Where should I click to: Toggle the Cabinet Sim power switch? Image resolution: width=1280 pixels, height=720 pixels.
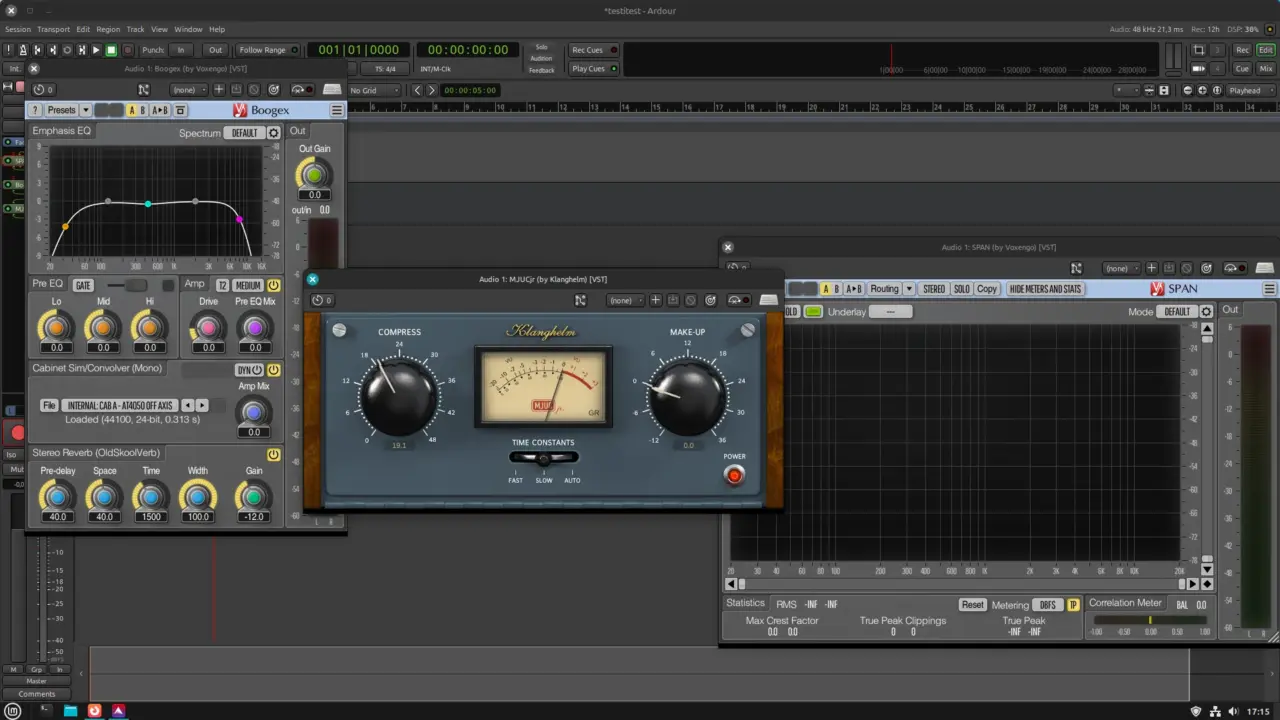click(x=273, y=370)
